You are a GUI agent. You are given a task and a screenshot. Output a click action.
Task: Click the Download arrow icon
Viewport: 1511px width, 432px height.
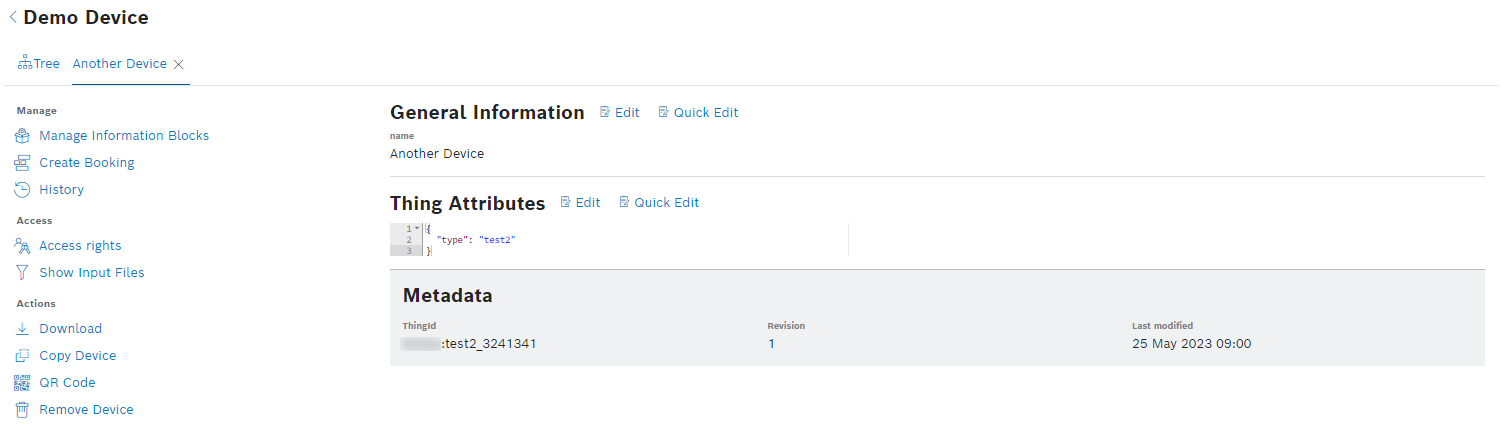(x=22, y=329)
